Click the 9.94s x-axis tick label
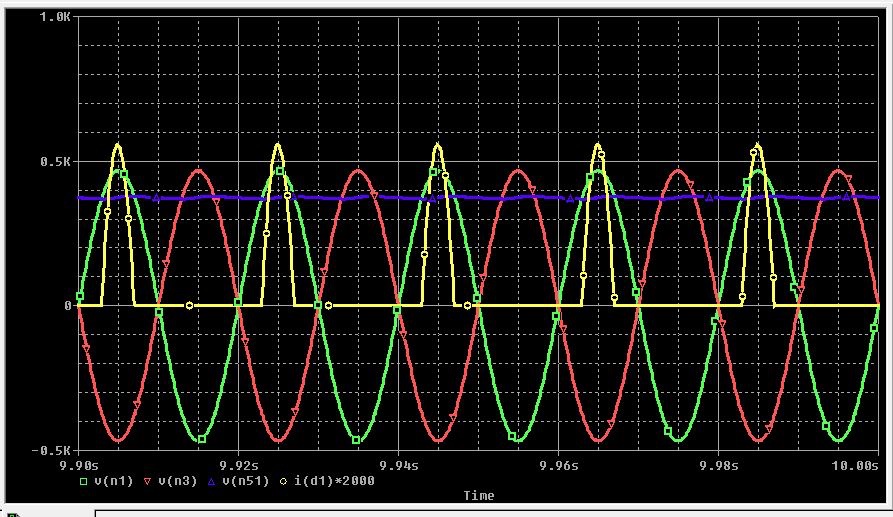The width and height of the screenshot is (893, 517). (398, 466)
